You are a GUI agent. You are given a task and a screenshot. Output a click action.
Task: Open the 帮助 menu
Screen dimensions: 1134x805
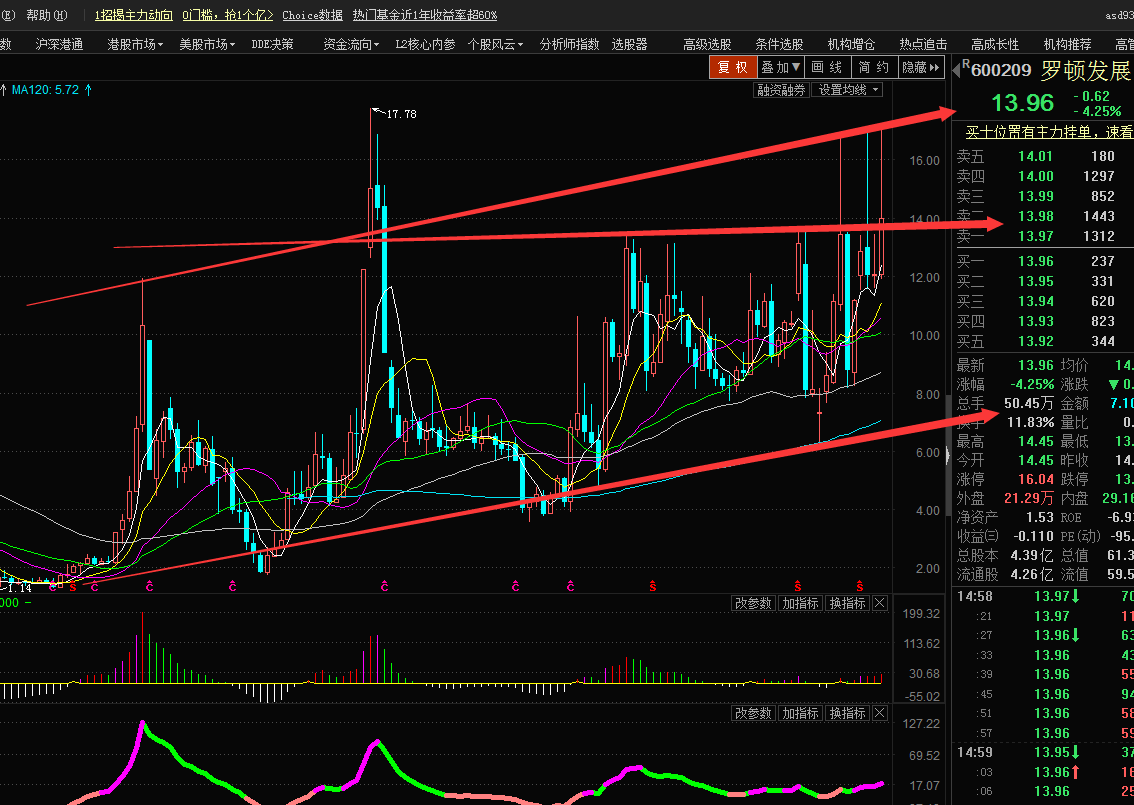[x=47, y=15]
